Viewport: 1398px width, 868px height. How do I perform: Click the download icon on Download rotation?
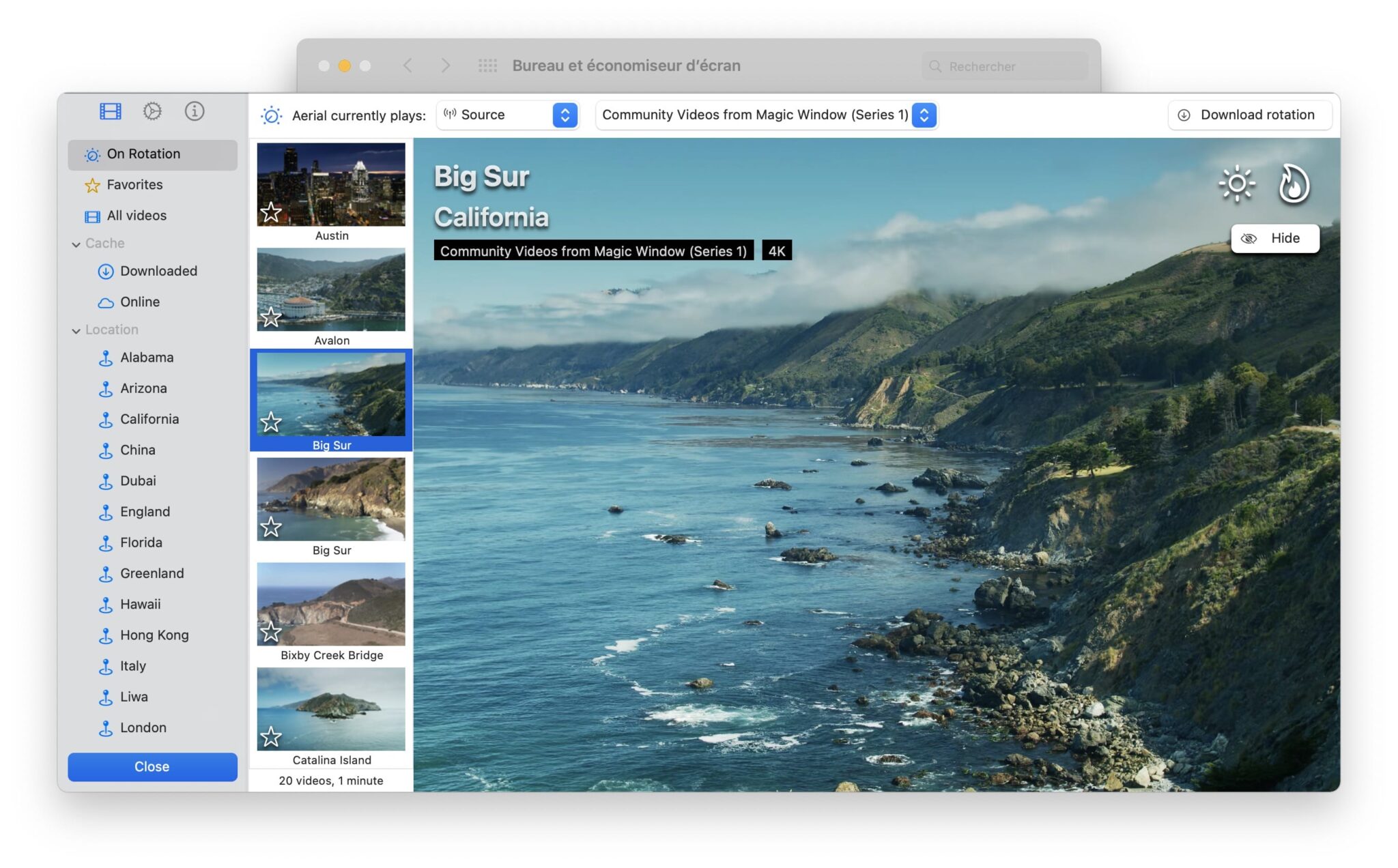tap(1184, 115)
